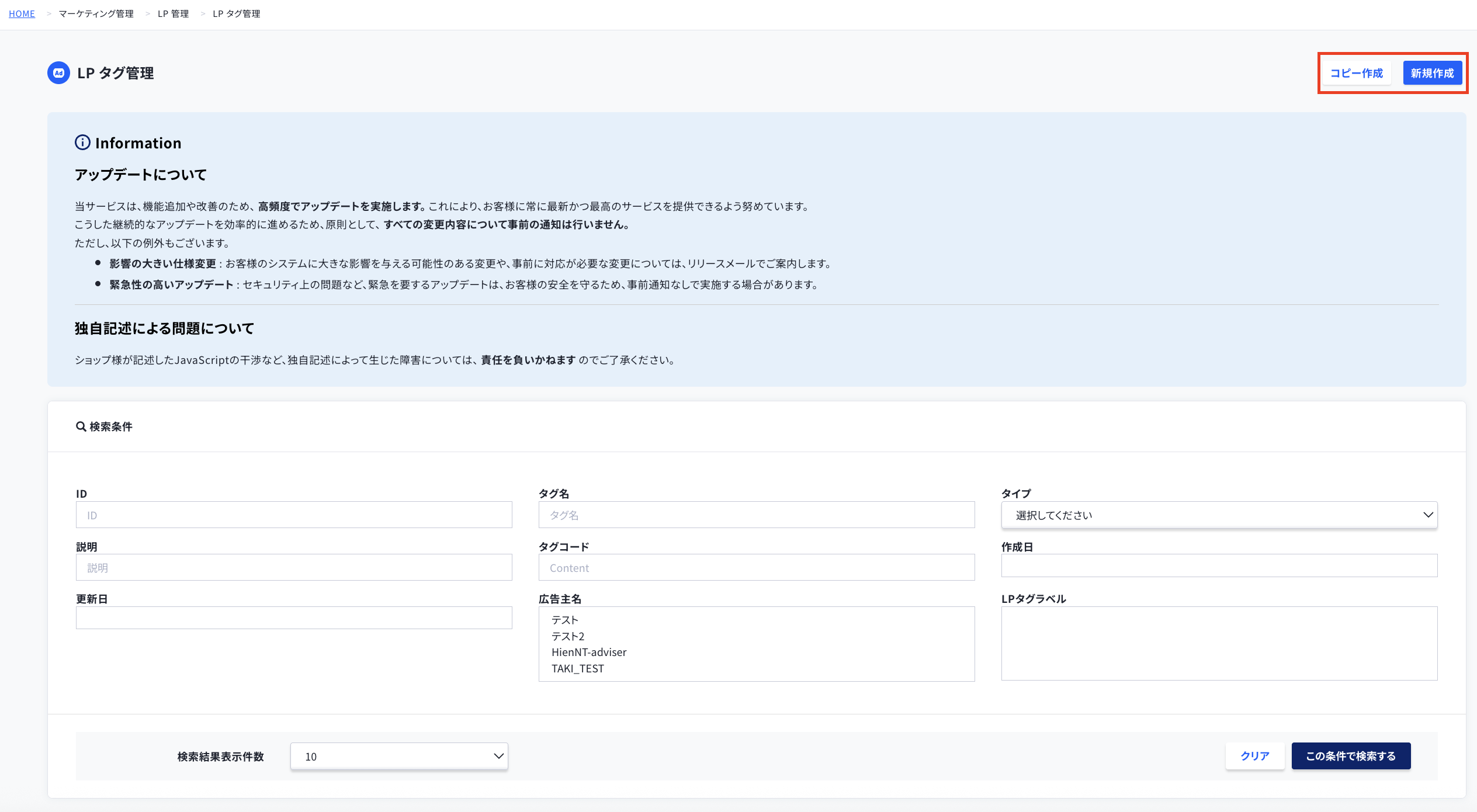Click the コピー作成 button
The image size is (1477, 812).
tap(1357, 73)
